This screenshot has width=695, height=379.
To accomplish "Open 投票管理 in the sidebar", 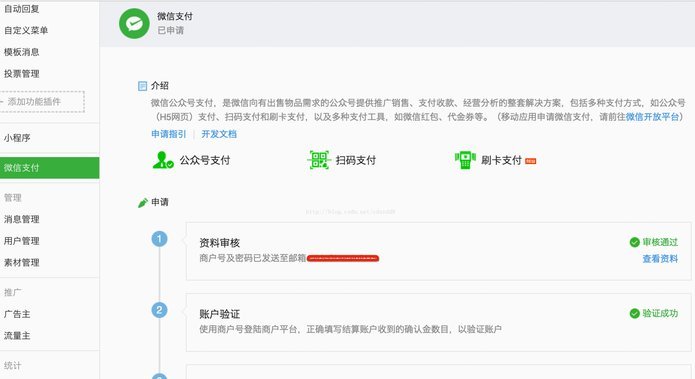I will click(x=22, y=74).
